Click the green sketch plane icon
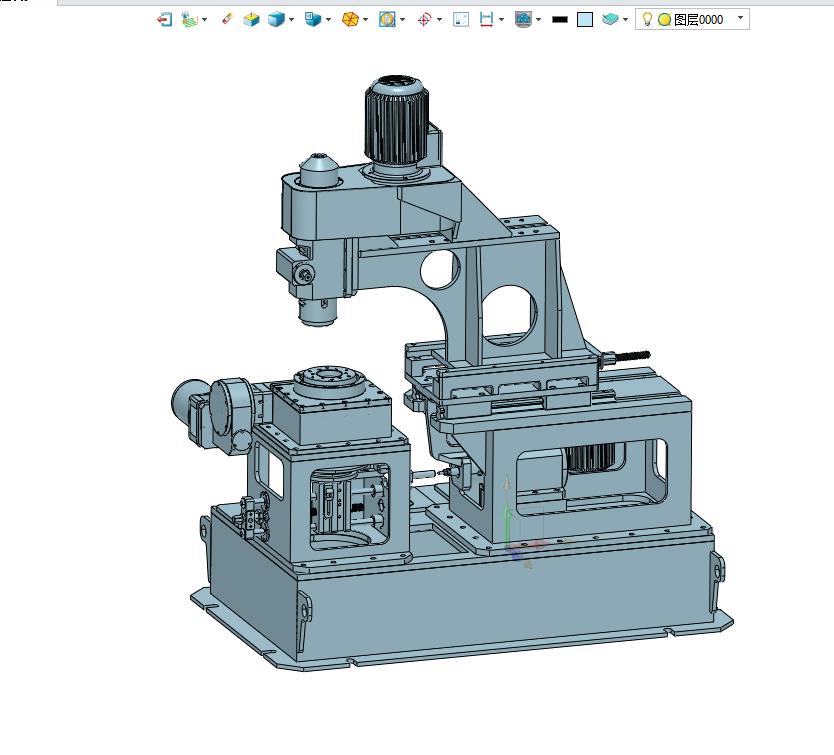The height and width of the screenshot is (755, 834). [x=189, y=20]
